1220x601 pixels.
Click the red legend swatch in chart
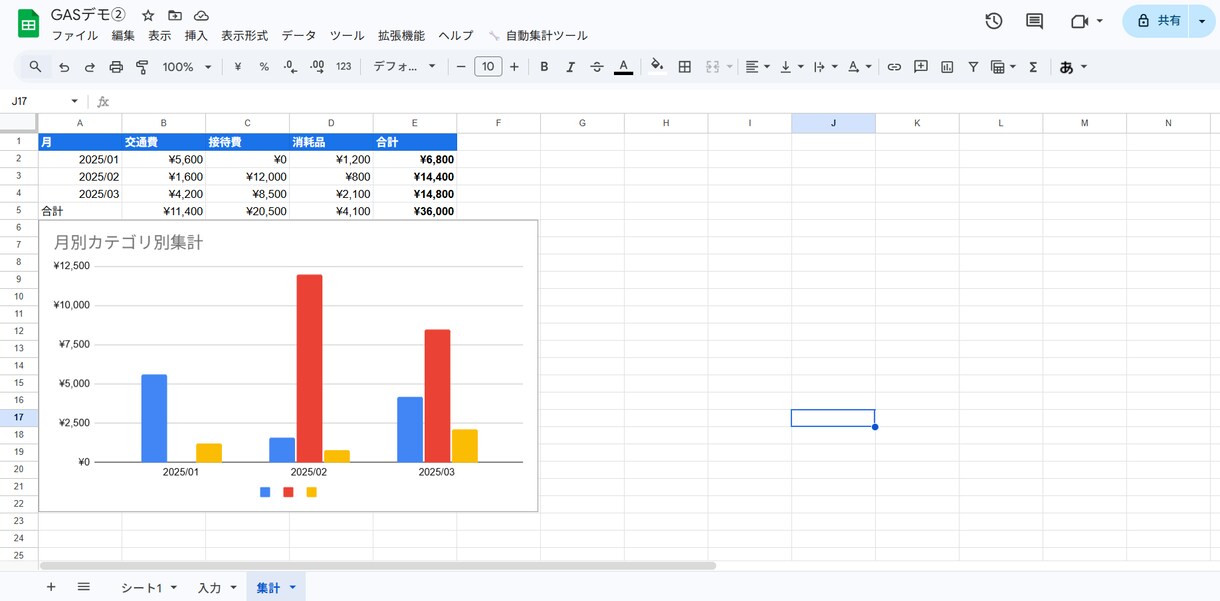pos(288,492)
